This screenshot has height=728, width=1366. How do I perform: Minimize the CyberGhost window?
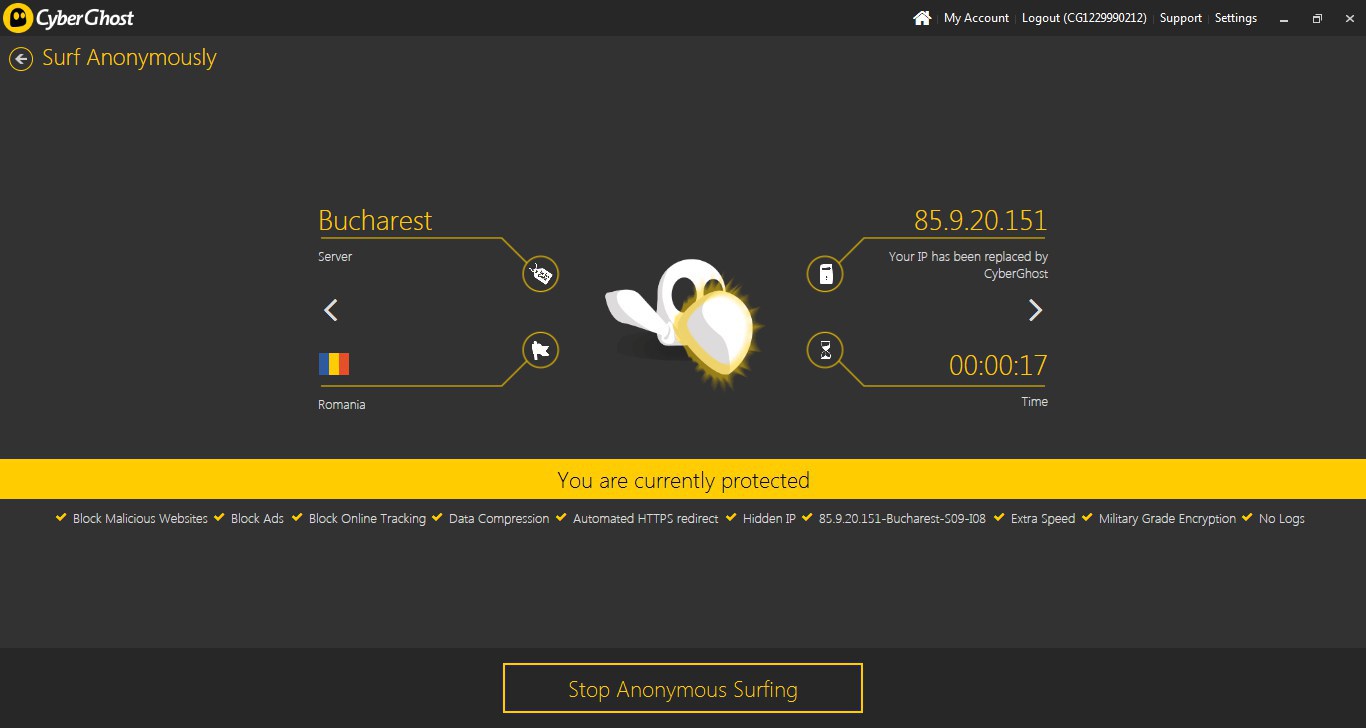(1284, 18)
